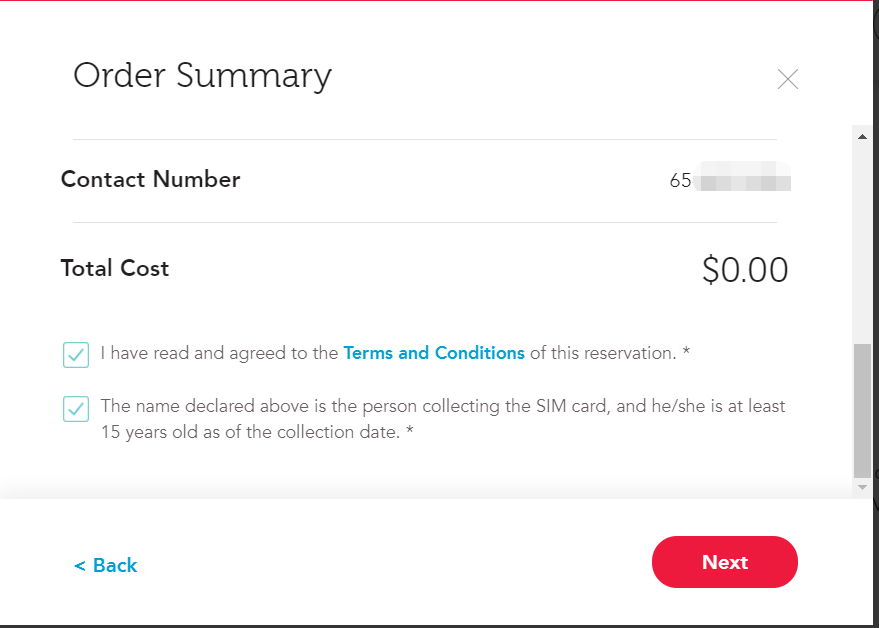Proceed with the red Next button
The height and width of the screenshot is (628, 879).
coord(724,562)
